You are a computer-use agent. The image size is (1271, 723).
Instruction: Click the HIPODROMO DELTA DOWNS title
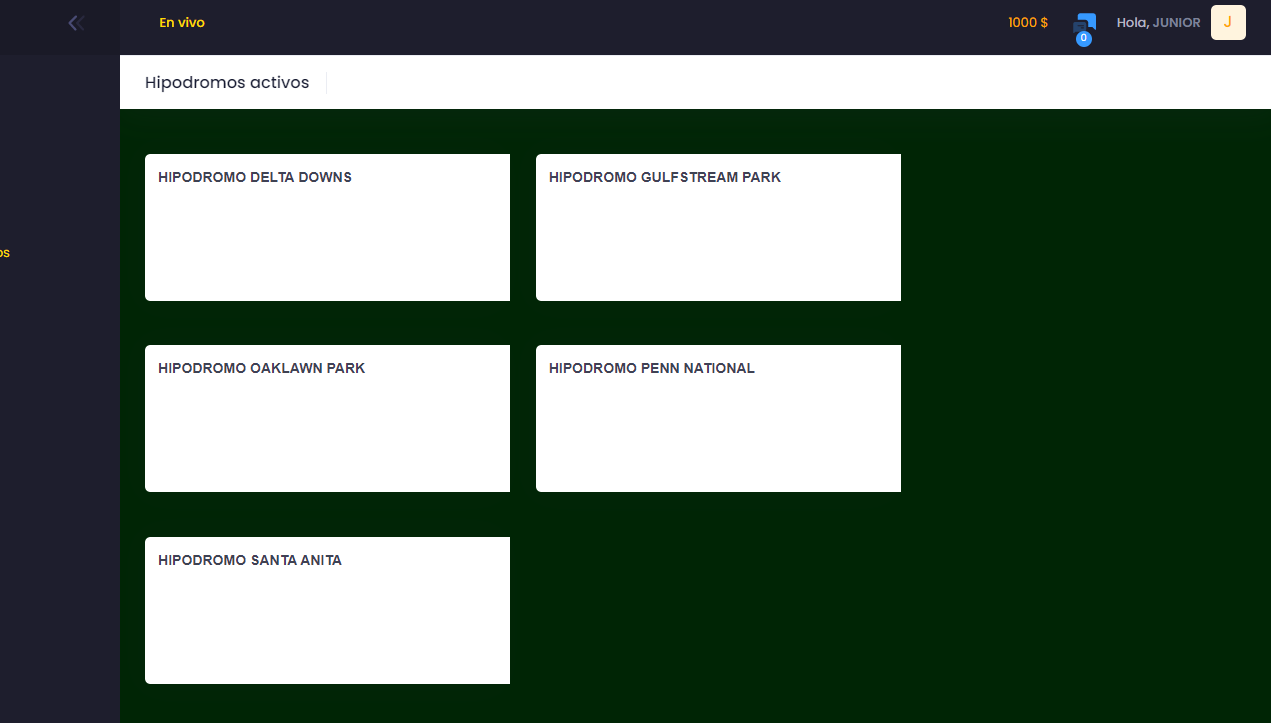click(x=255, y=177)
